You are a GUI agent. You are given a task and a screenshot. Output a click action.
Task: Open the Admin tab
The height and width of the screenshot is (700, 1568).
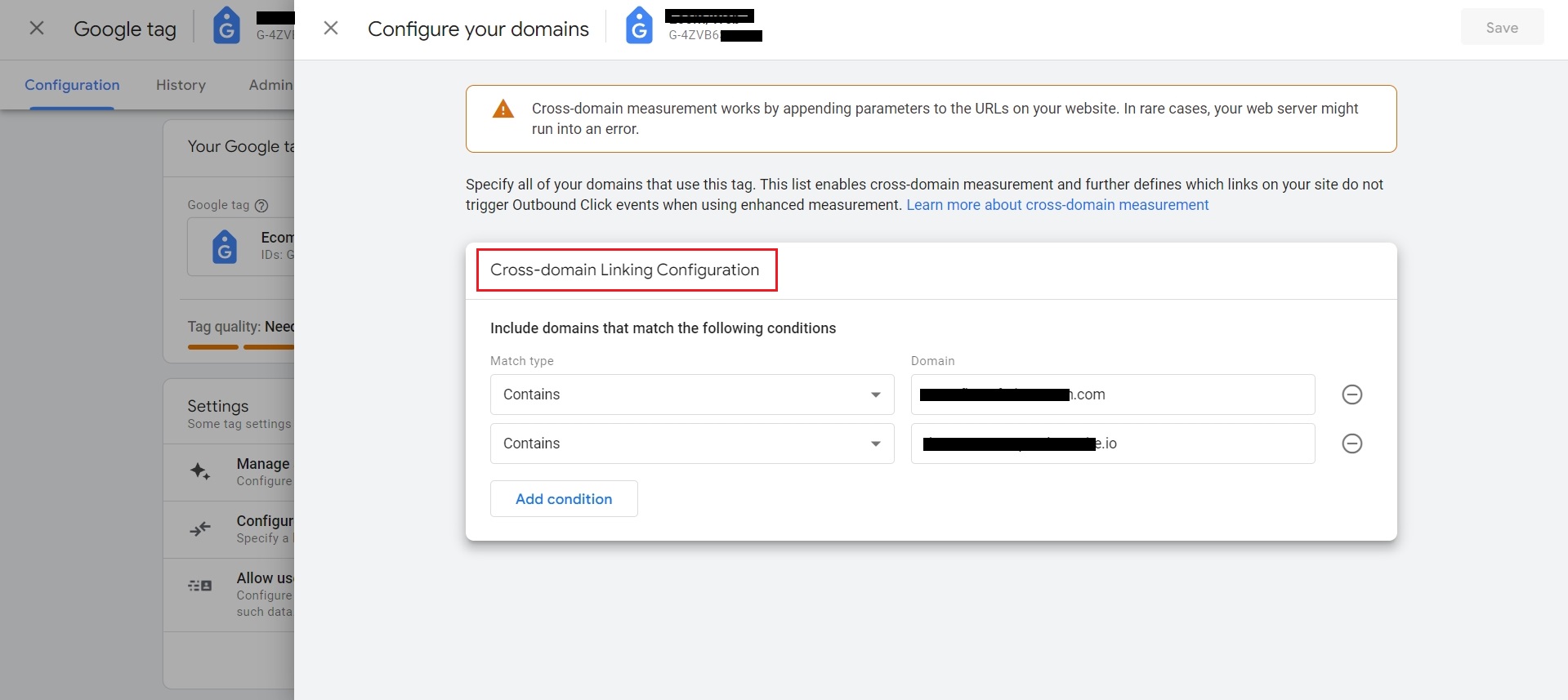(x=271, y=85)
